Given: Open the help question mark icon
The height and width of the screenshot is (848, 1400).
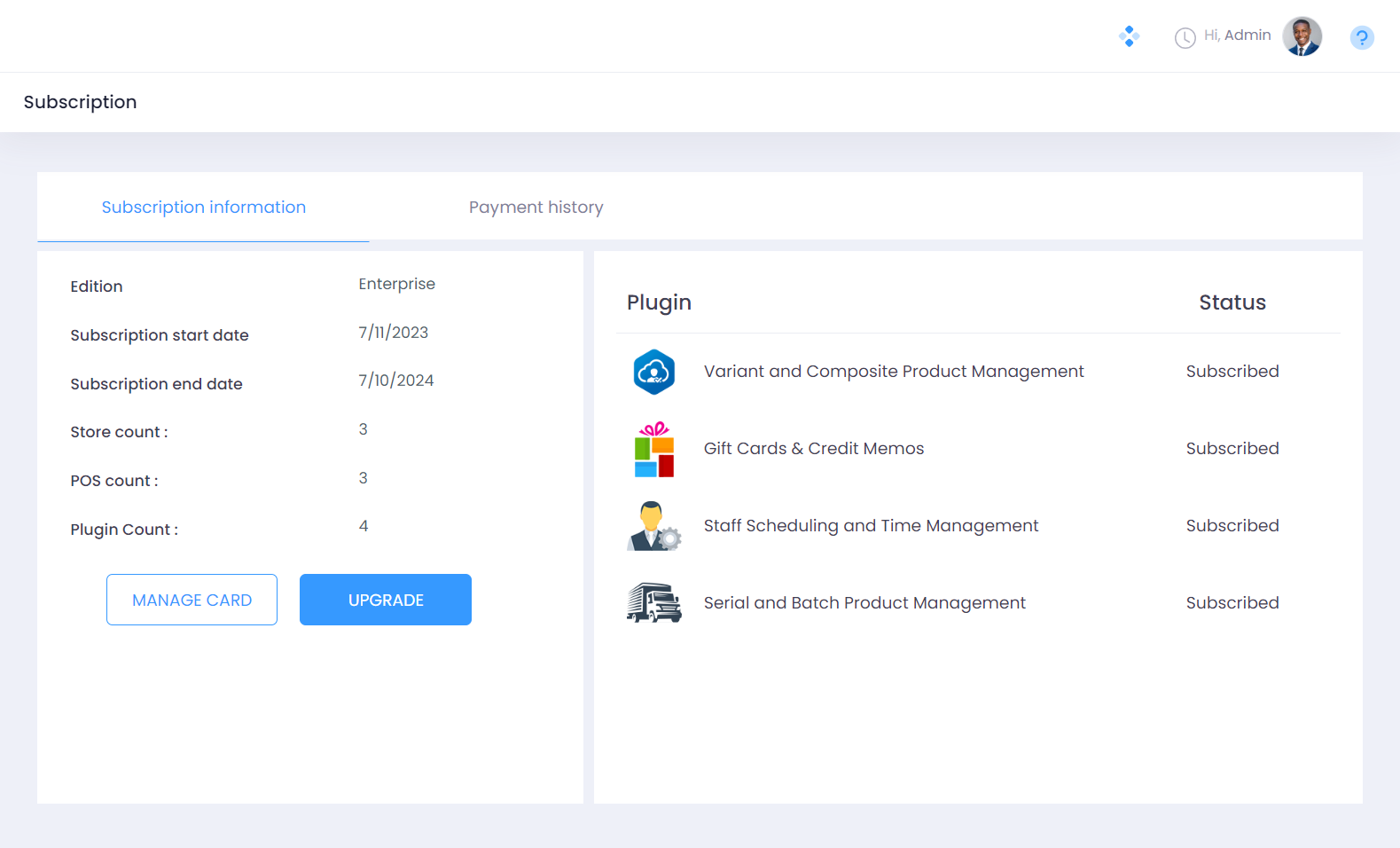Looking at the screenshot, I should (1361, 38).
